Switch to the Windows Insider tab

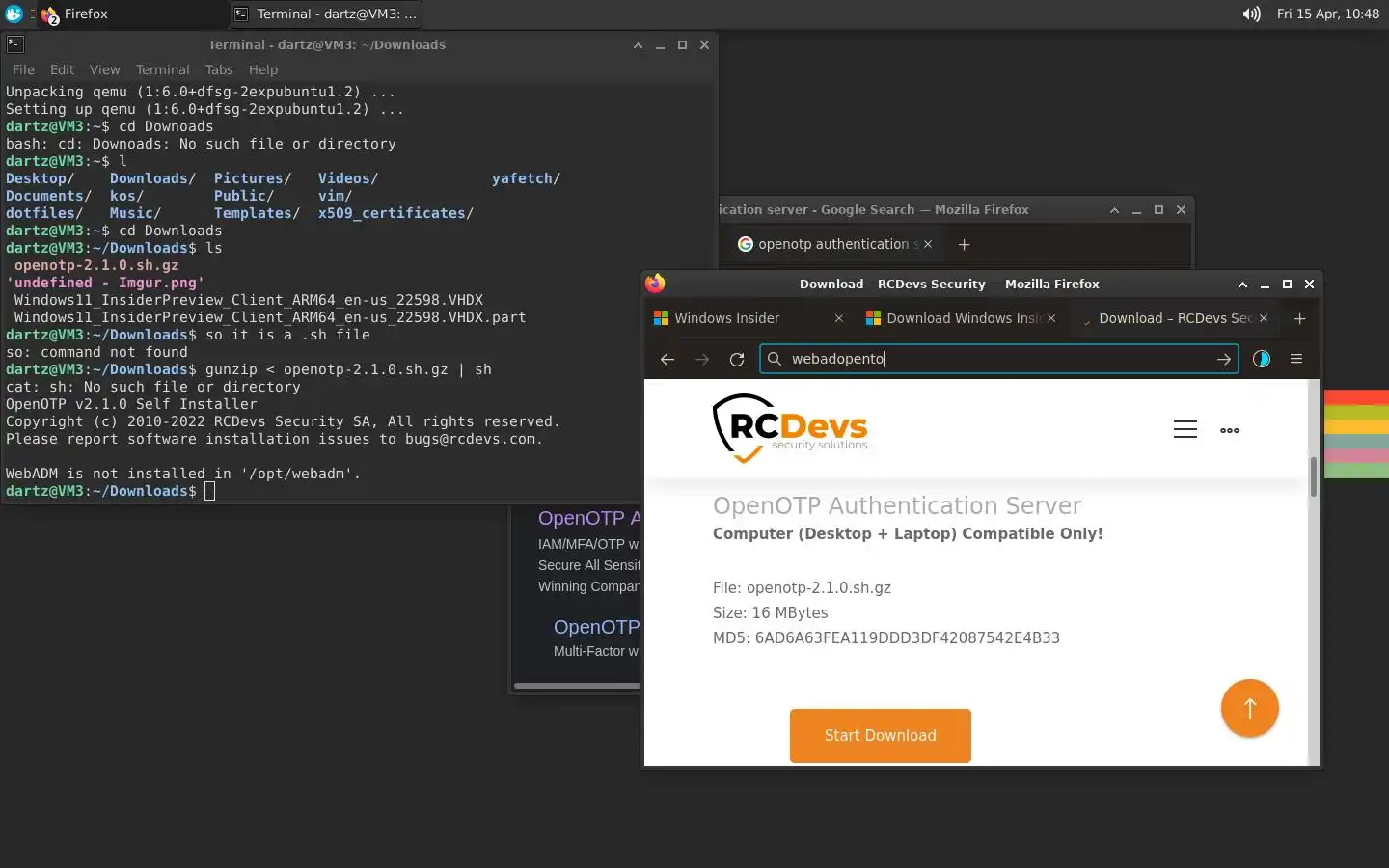[749, 318]
